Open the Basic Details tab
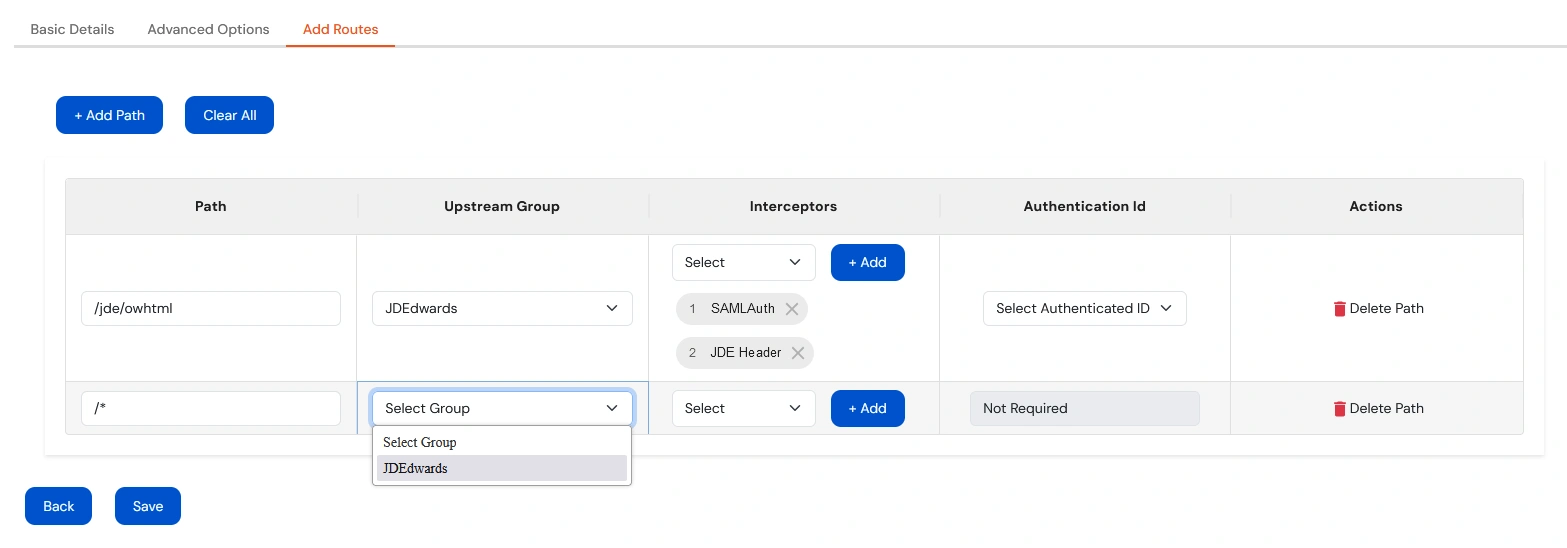This screenshot has width=1567, height=548. [x=72, y=29]
